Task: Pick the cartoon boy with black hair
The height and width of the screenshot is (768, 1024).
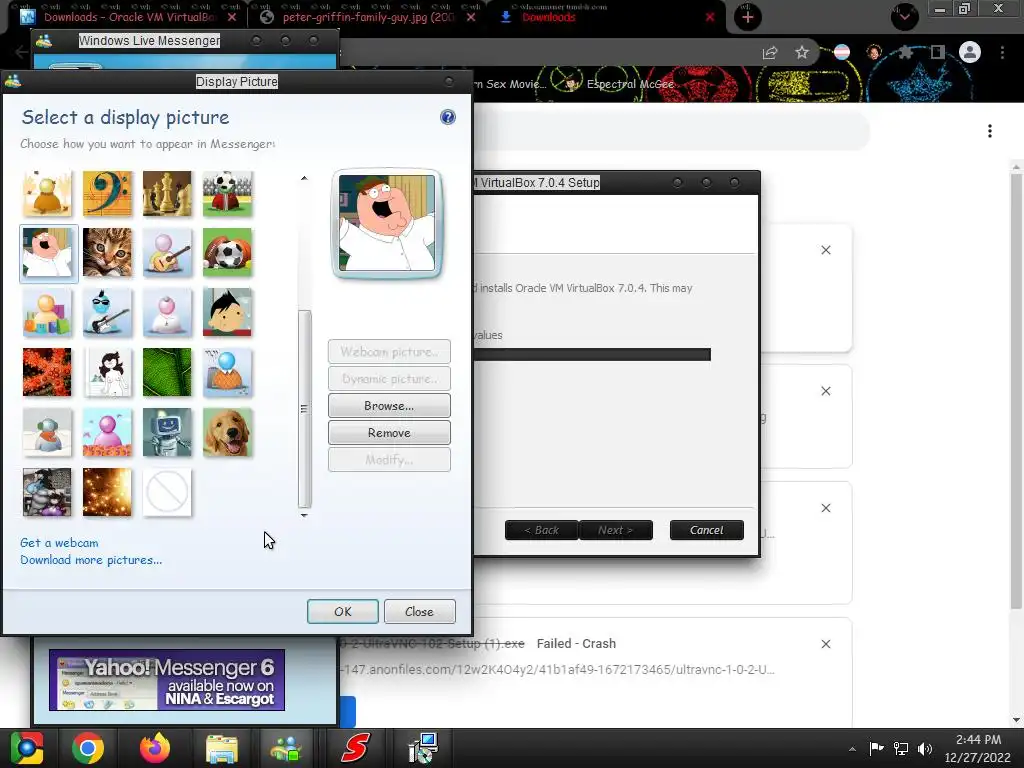Action: pyautogui.click(x=227, y=313)
